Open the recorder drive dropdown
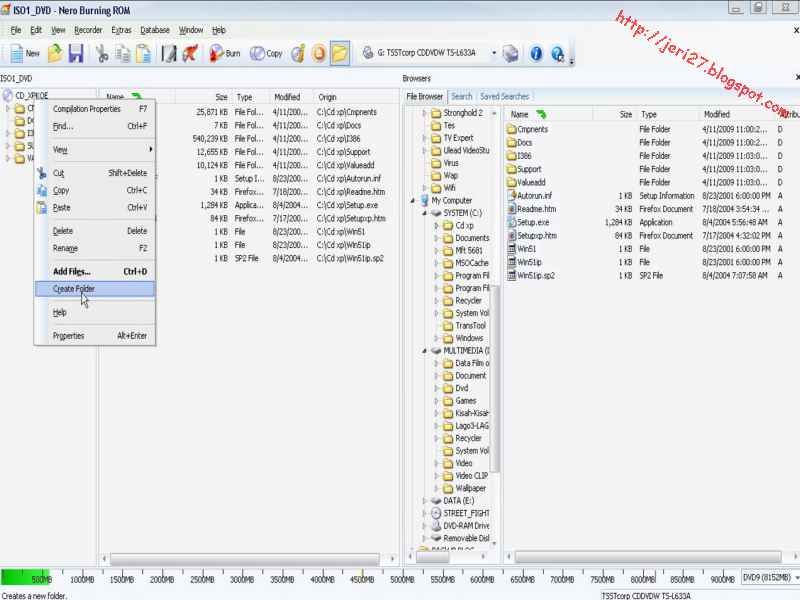800x600 pixels. click(493, 53)
